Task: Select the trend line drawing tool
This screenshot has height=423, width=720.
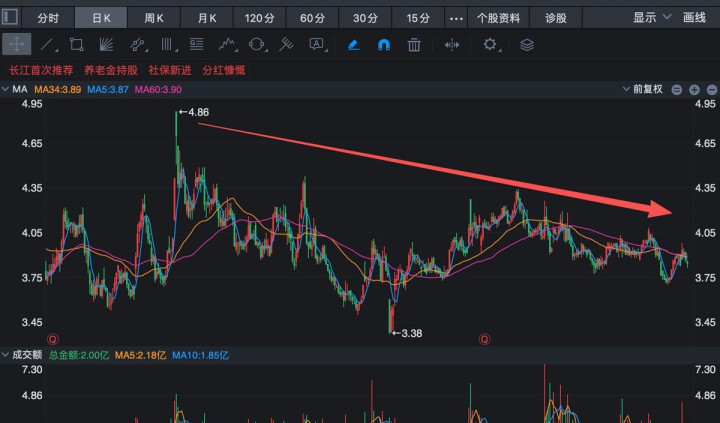Action: click(47, 44)
